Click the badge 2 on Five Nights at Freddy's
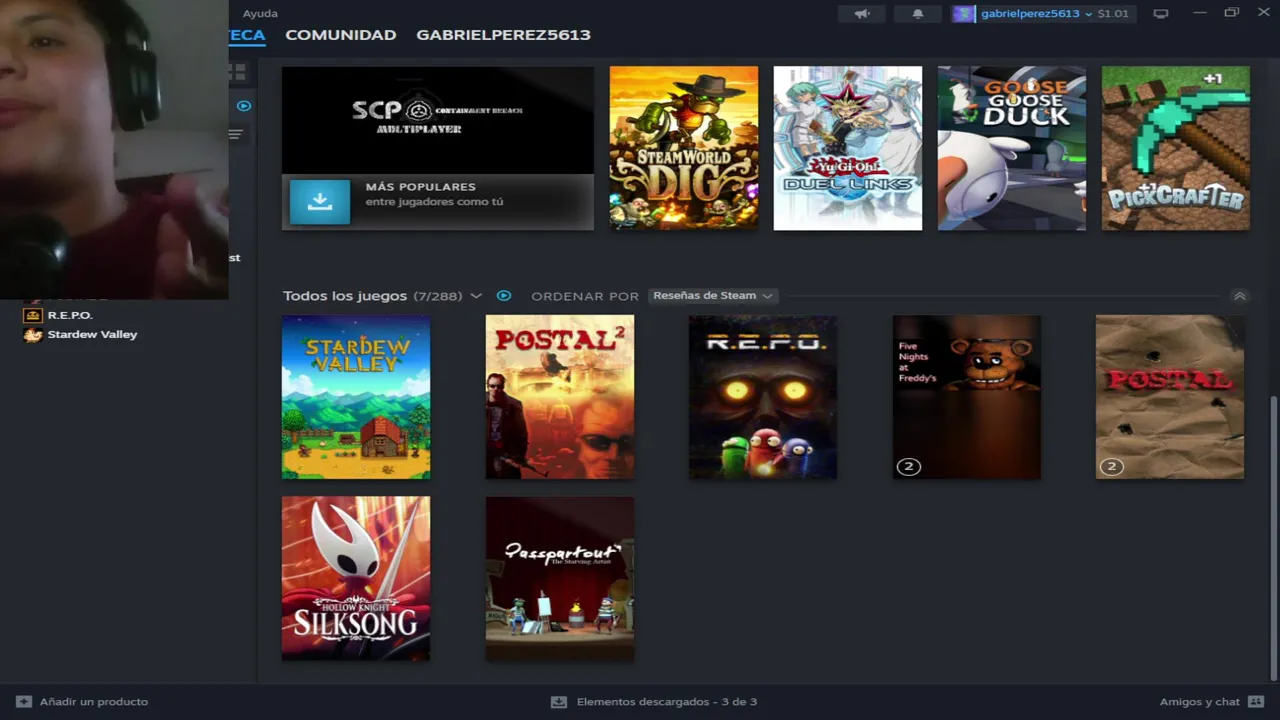Viewport: 1280px width, 720px height. tap(908, 466)
